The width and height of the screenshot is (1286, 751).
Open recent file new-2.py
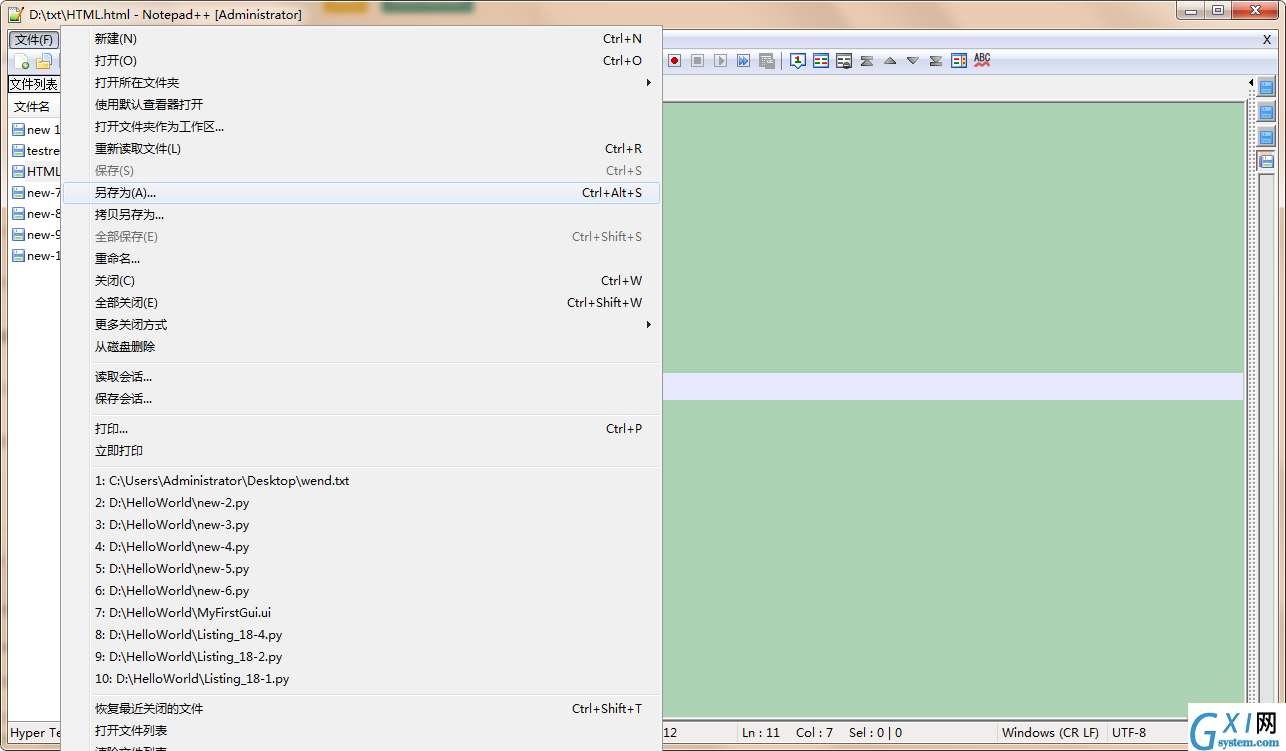[x=361, y=503]
